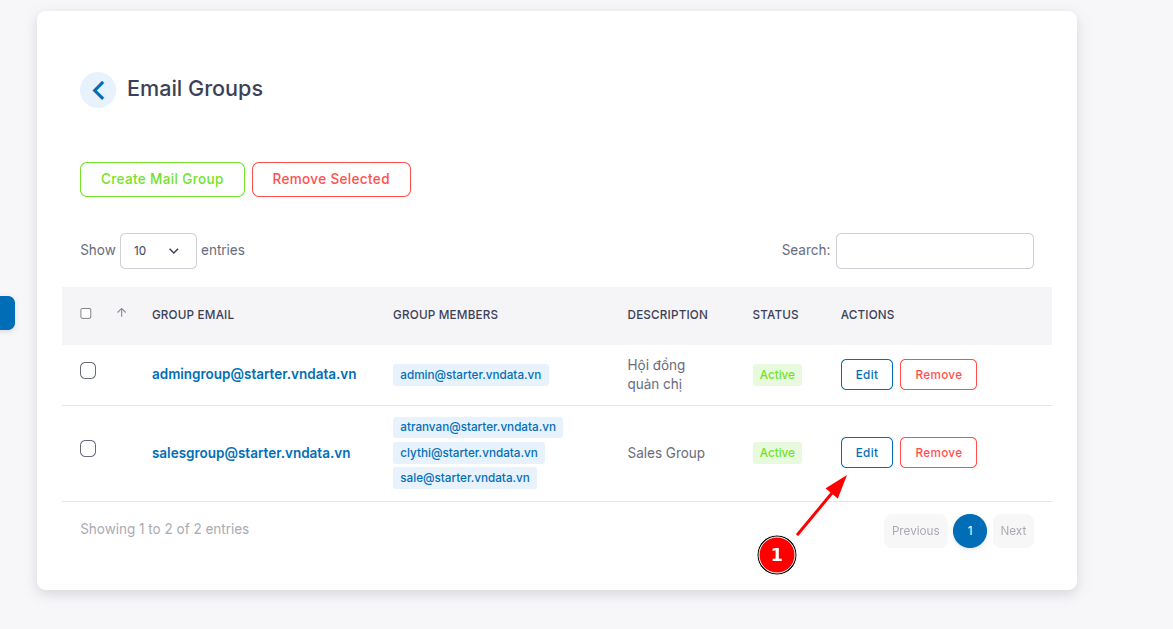Click the atranvan@starter.vndata.vn member tag
The width and height of the screenshot is (1173, 629).
coord(478,427)
